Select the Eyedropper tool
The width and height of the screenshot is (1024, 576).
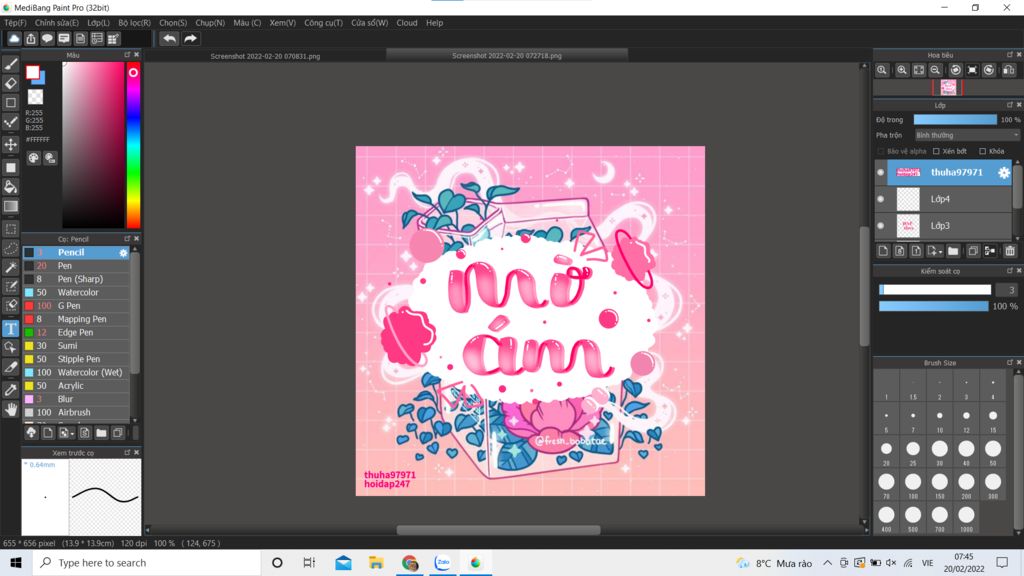[x=10, y=390]
